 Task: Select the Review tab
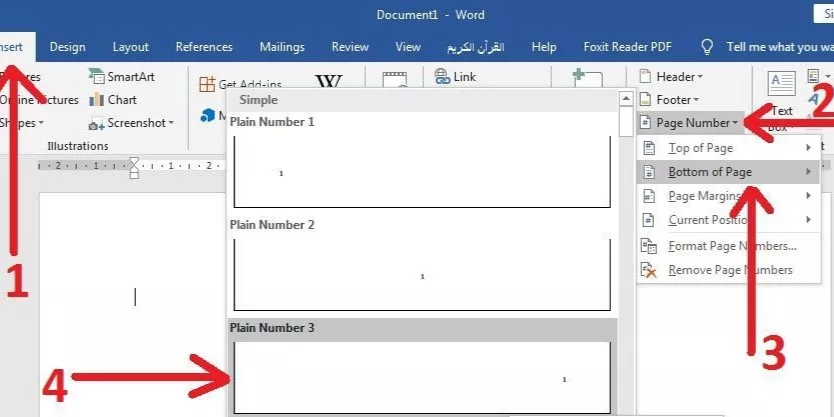pyautogui.click(x=350, y=47)
